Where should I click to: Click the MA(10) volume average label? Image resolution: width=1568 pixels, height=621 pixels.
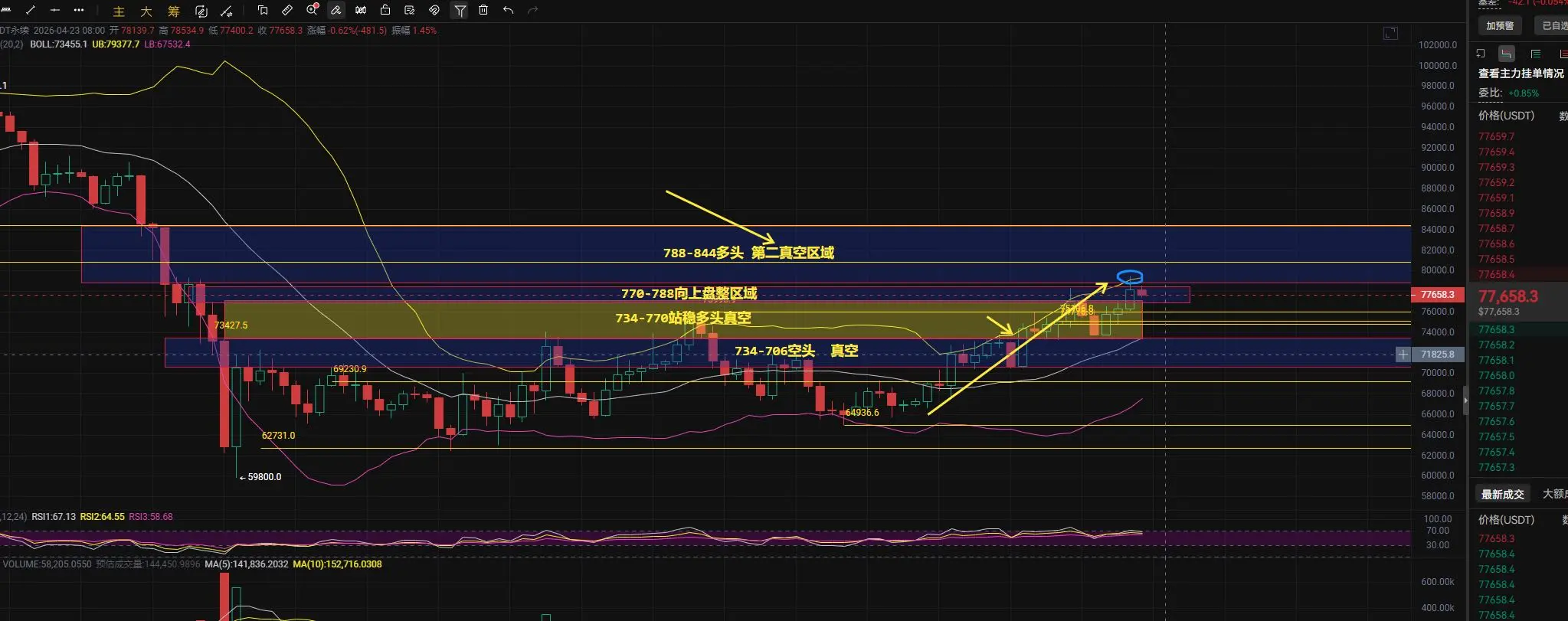click(337, 564)
